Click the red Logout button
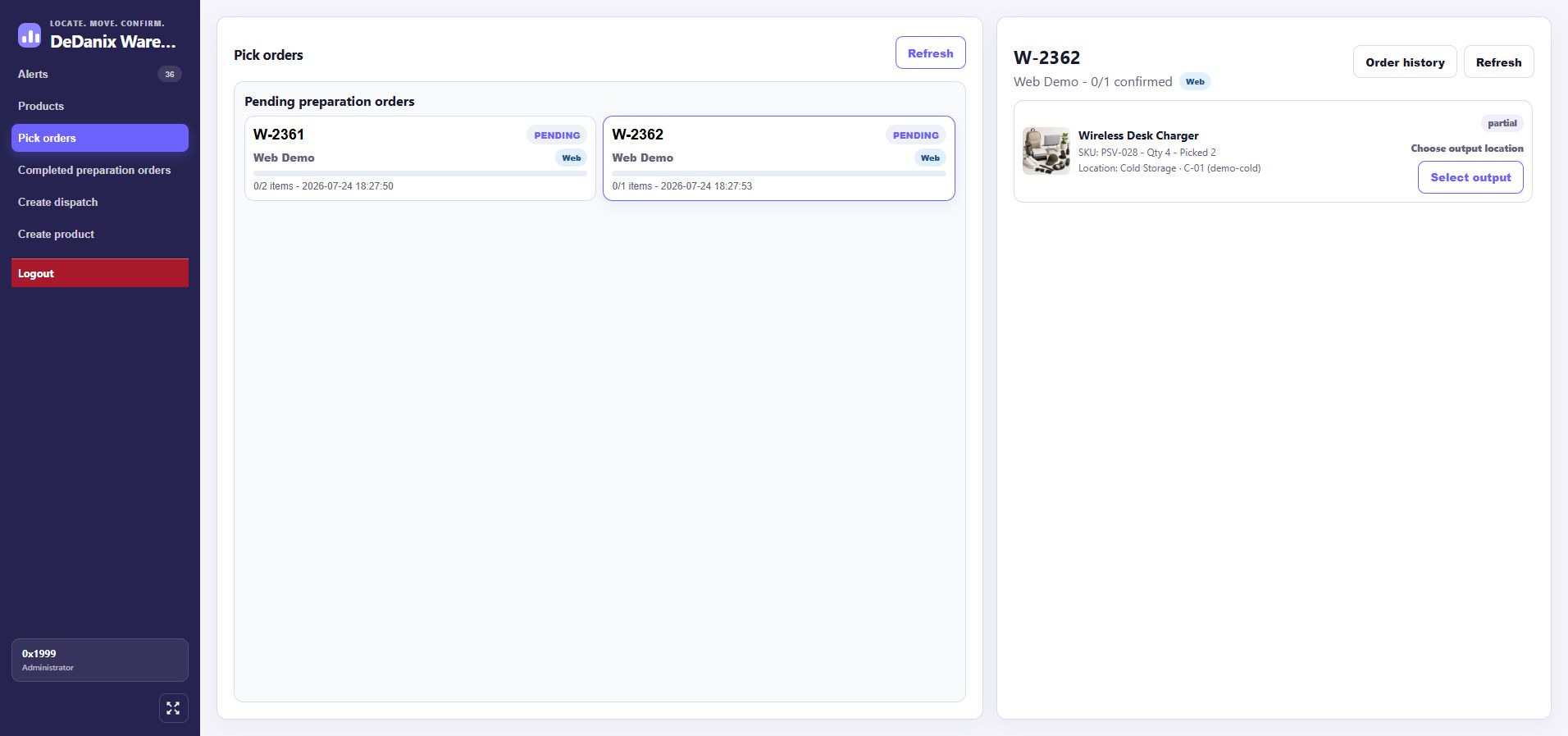The height and width of the screenshot is (736, 1568). (100, 273)
